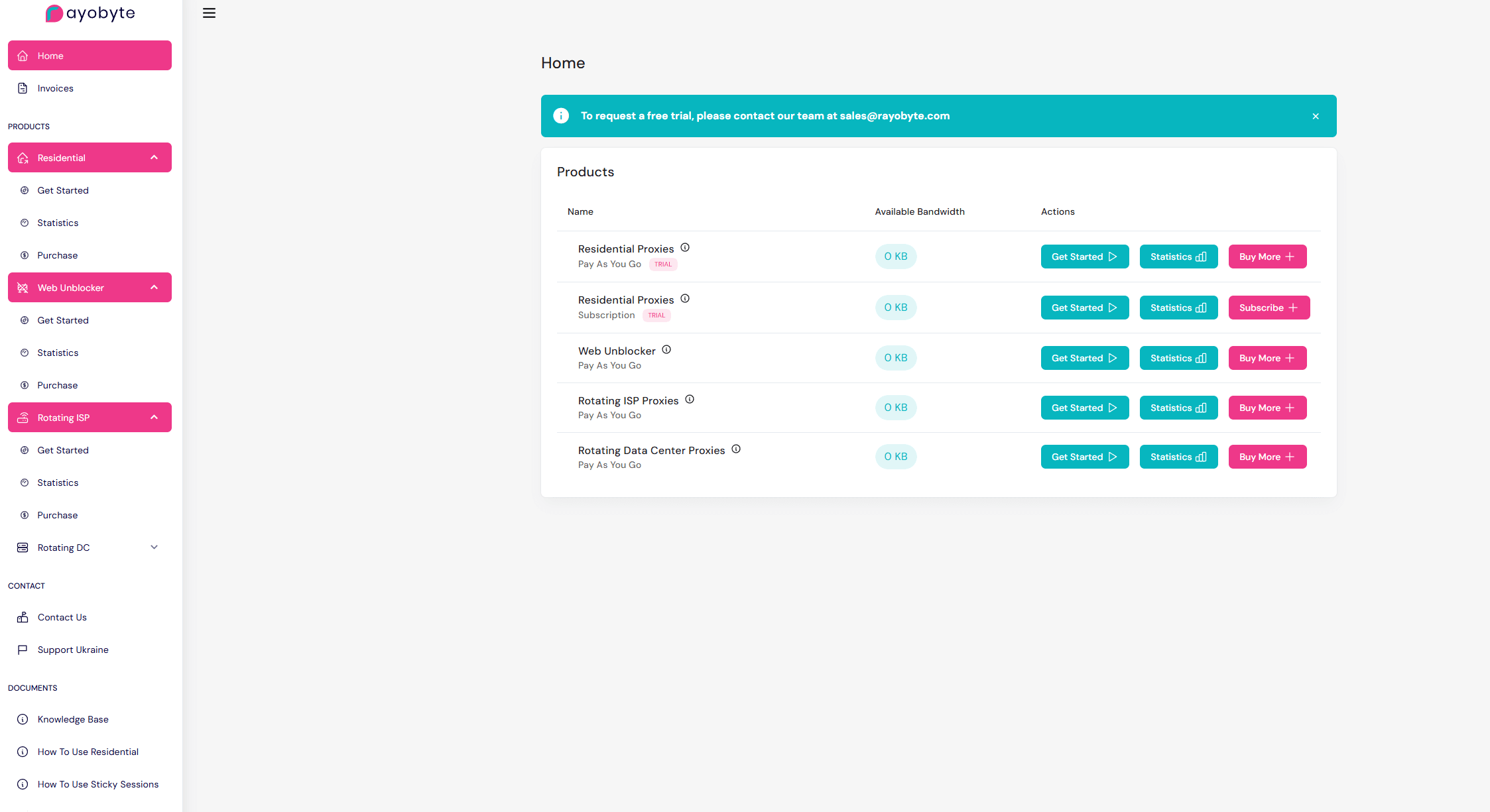Collapse the Web Unblocker sidebar section
Viewport: 1490px width, 812px height.
pos(90,288)
